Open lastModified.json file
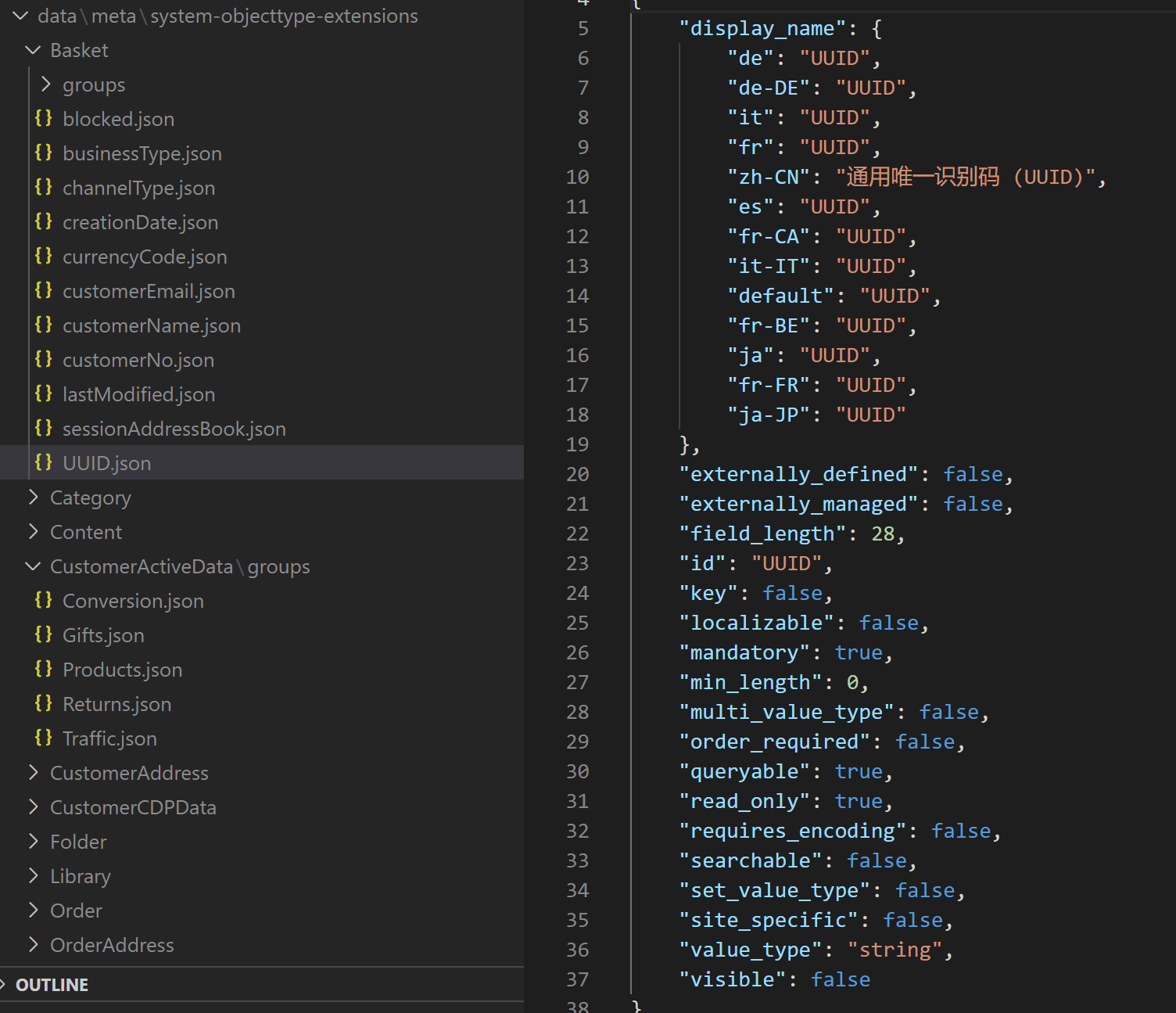This screenshot has height=1013, width=1176. pyautogui.click(x=139, y=394)
